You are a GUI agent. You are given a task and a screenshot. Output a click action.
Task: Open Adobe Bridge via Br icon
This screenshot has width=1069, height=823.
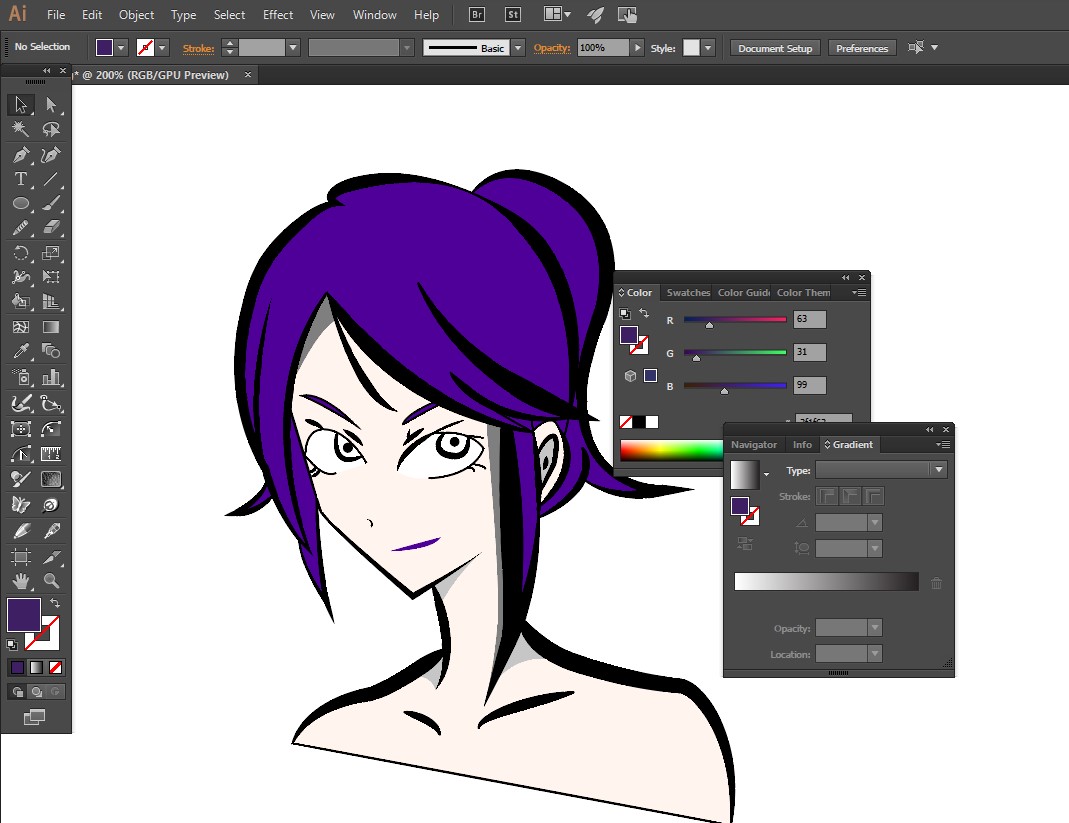coord(477,14)
